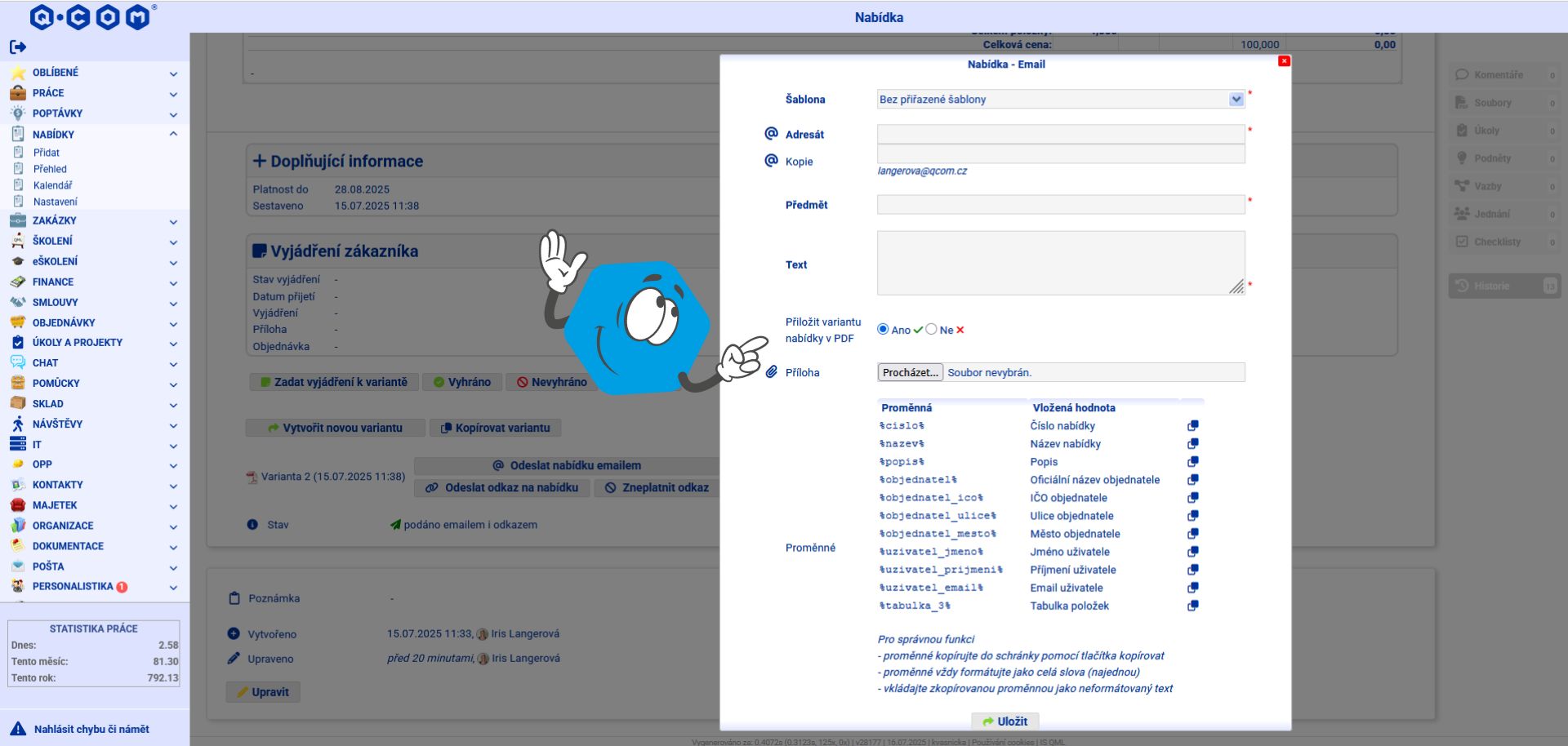Close the Nabídka - Email dialog
Viewport: 1568px width, 746px height.
pos(1284,61)
